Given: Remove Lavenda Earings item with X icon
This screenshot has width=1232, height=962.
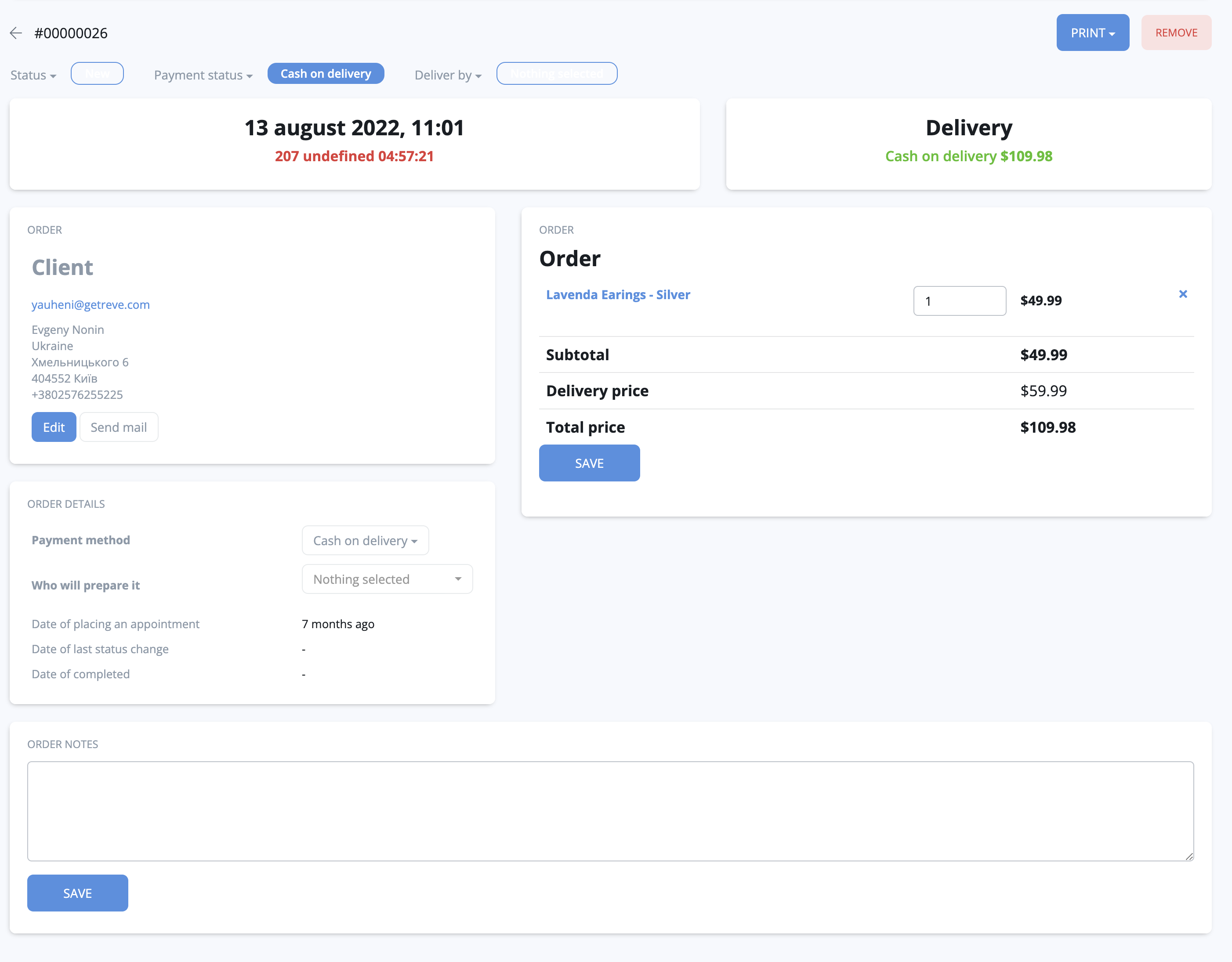Looking at the screenshot, I should 1183,294.
